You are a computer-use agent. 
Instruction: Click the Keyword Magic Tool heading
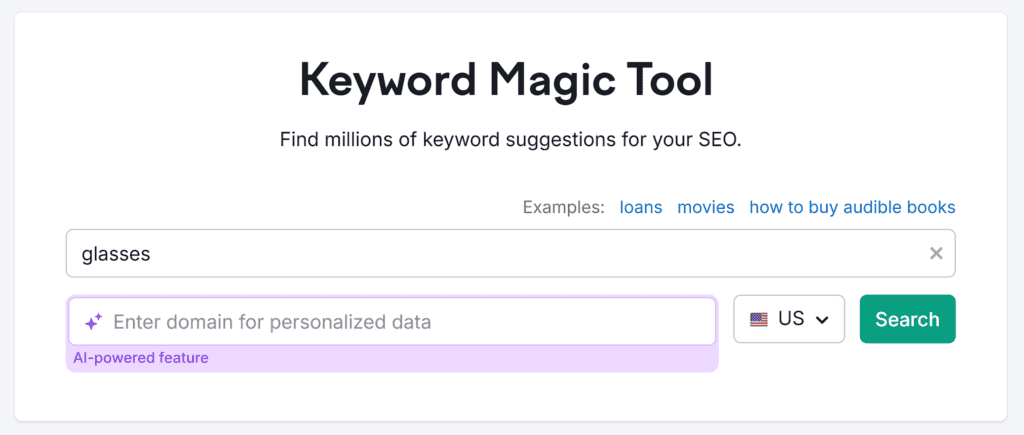[x=506, y=80]
